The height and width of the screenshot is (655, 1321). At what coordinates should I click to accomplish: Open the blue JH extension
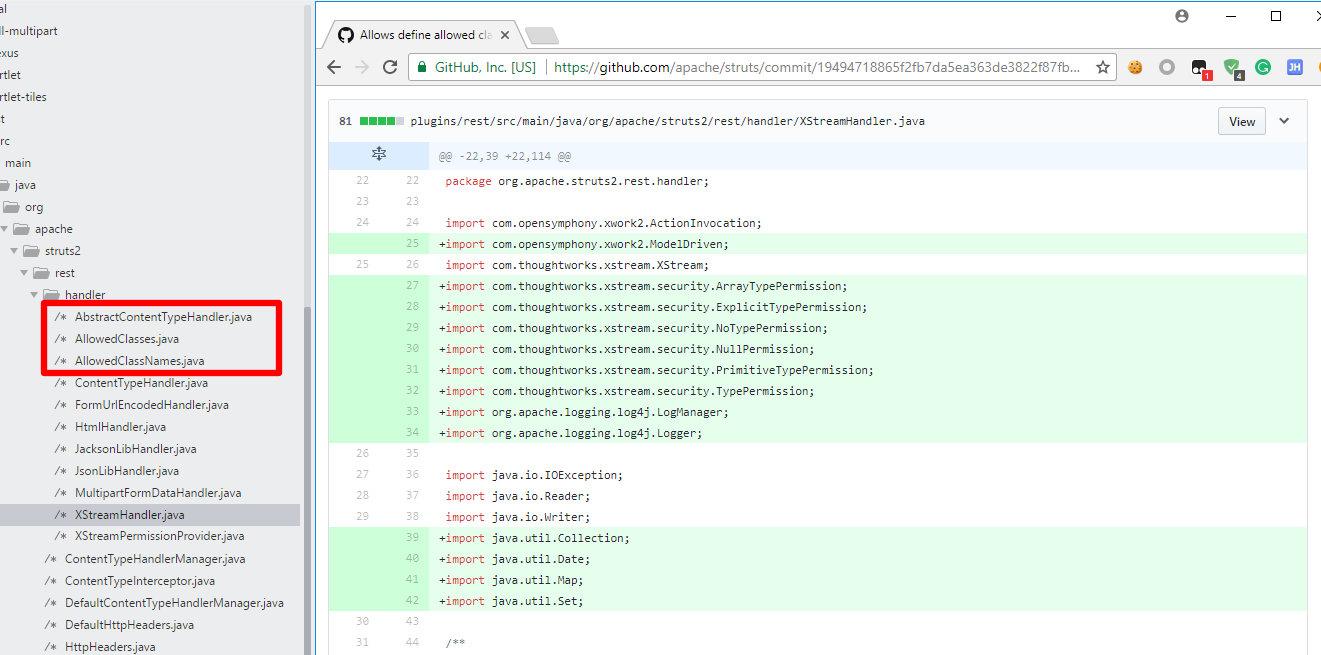(1294, 67)
